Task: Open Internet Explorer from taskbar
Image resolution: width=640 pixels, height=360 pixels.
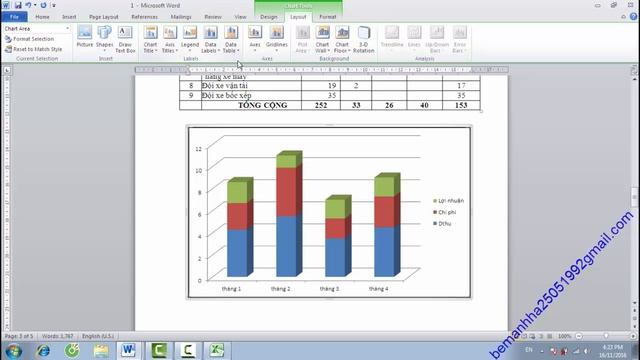Action: coord(43,351)
